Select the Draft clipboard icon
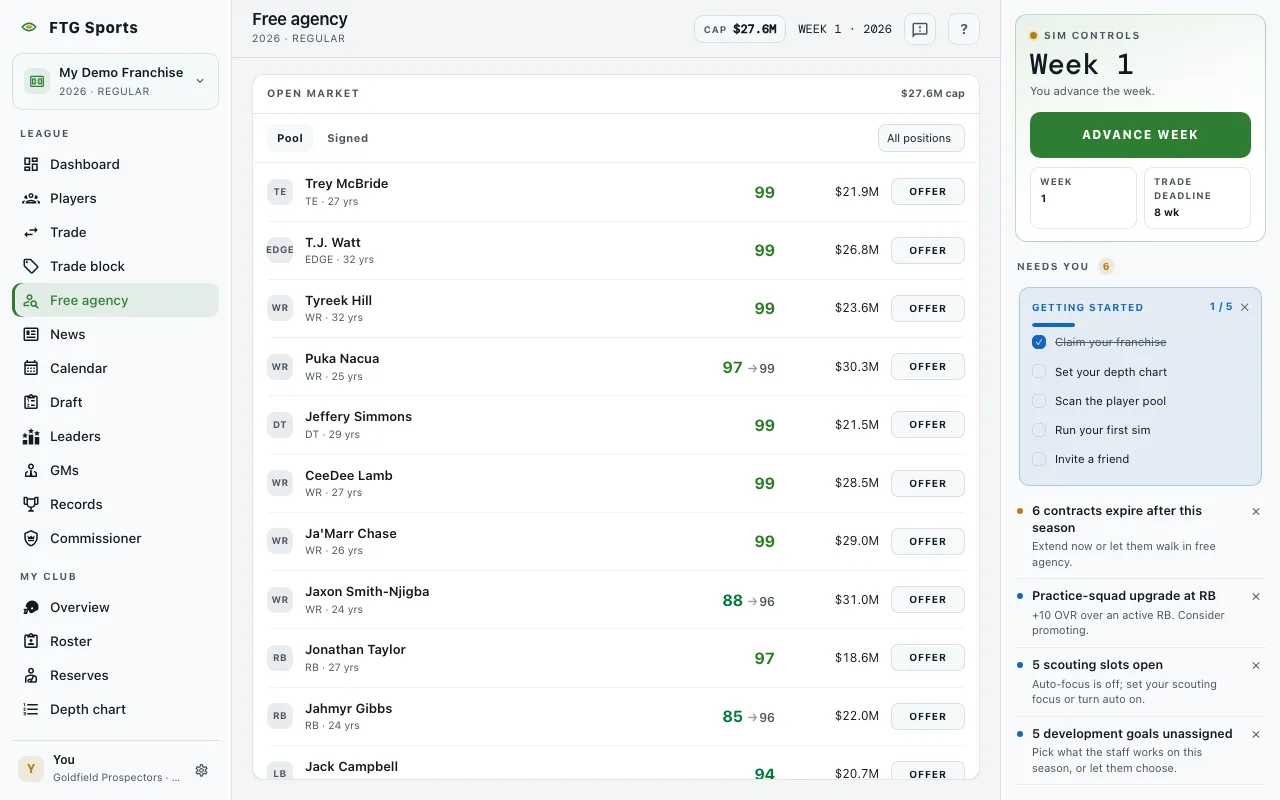 31,402
